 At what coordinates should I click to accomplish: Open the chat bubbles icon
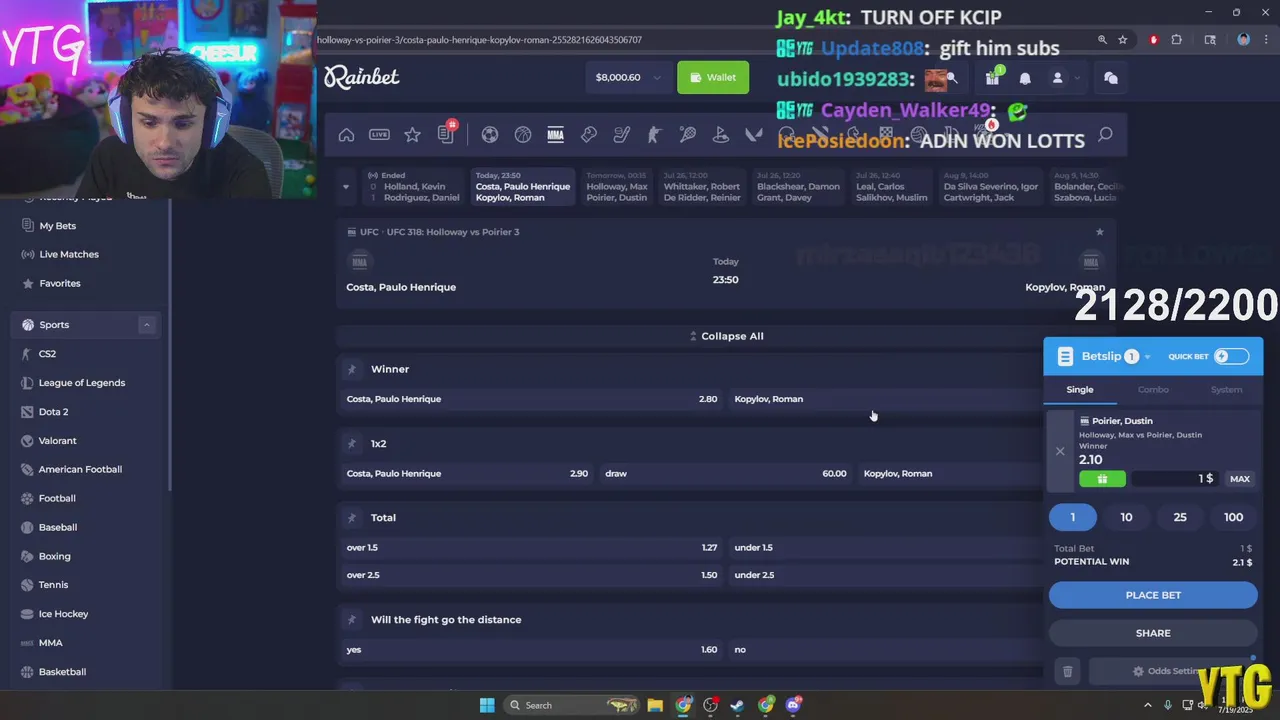coord(1110,77)
